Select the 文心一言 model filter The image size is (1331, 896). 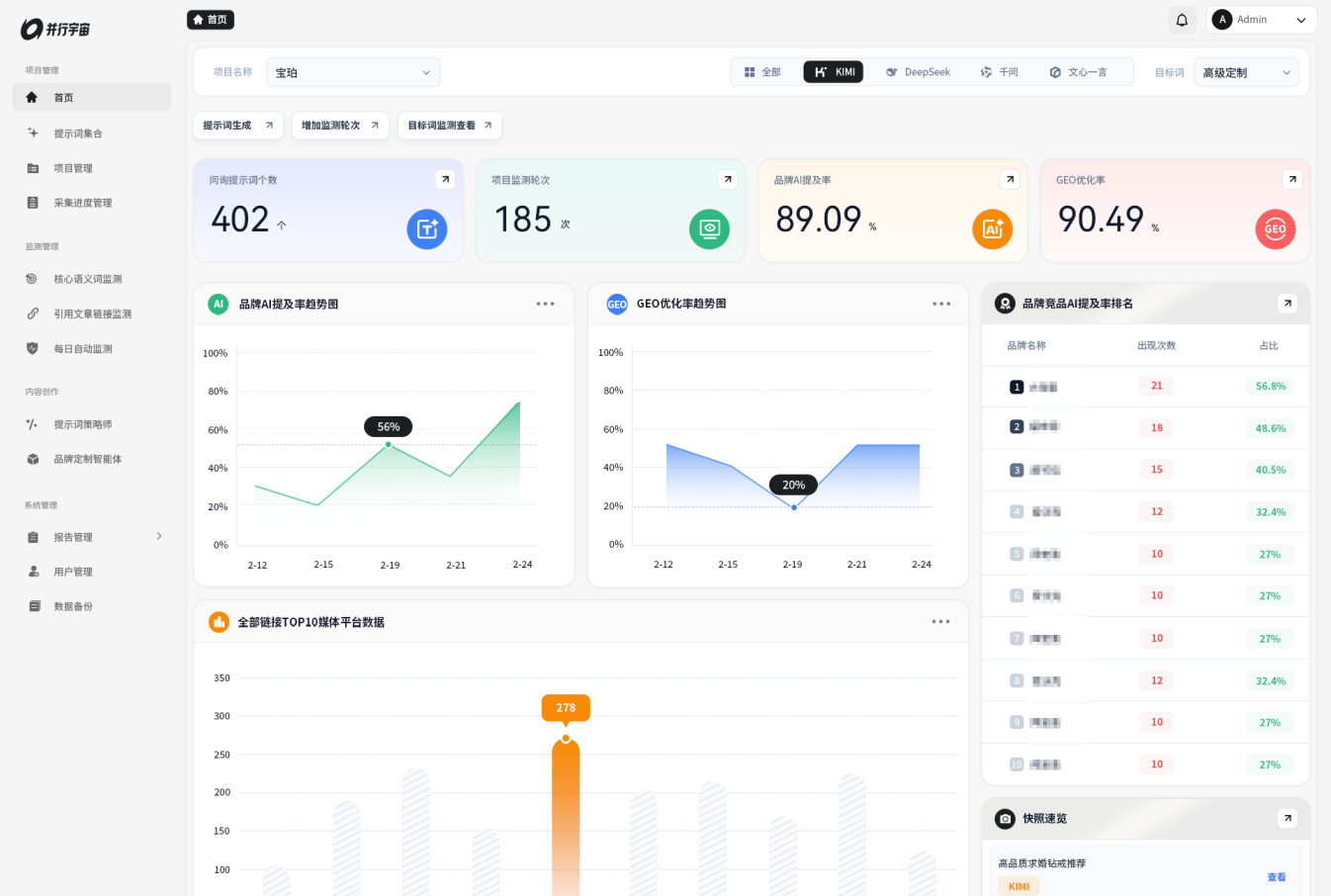[x=1079, y=72]
